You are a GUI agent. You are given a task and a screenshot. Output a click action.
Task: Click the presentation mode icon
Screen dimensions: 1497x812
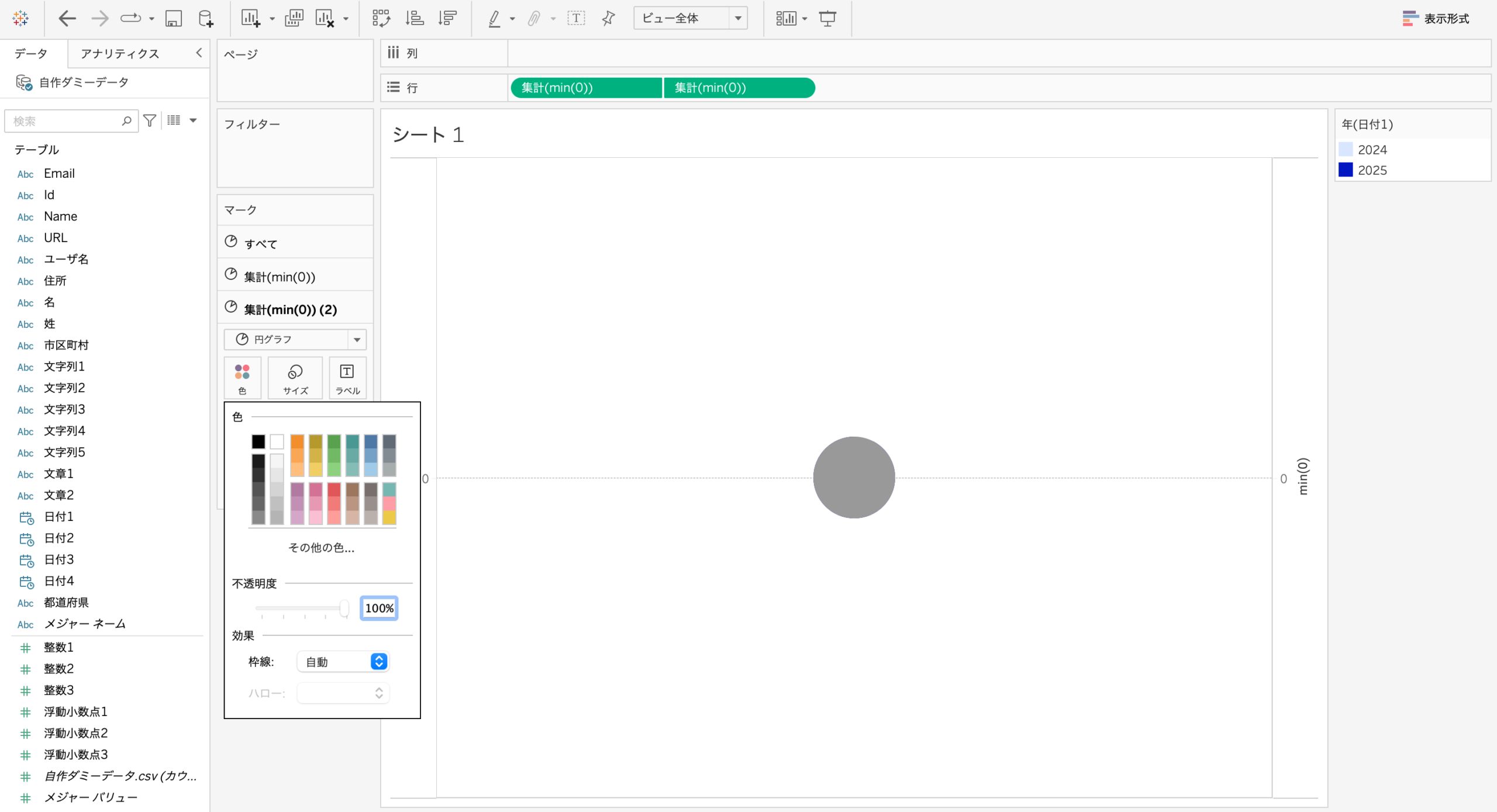pos(827,19)
